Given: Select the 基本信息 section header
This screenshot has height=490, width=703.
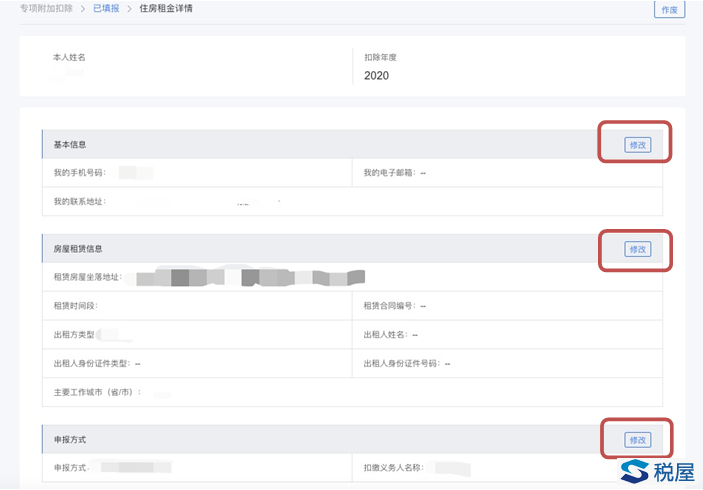Looking at the screenshot, I should pos(70,145).
